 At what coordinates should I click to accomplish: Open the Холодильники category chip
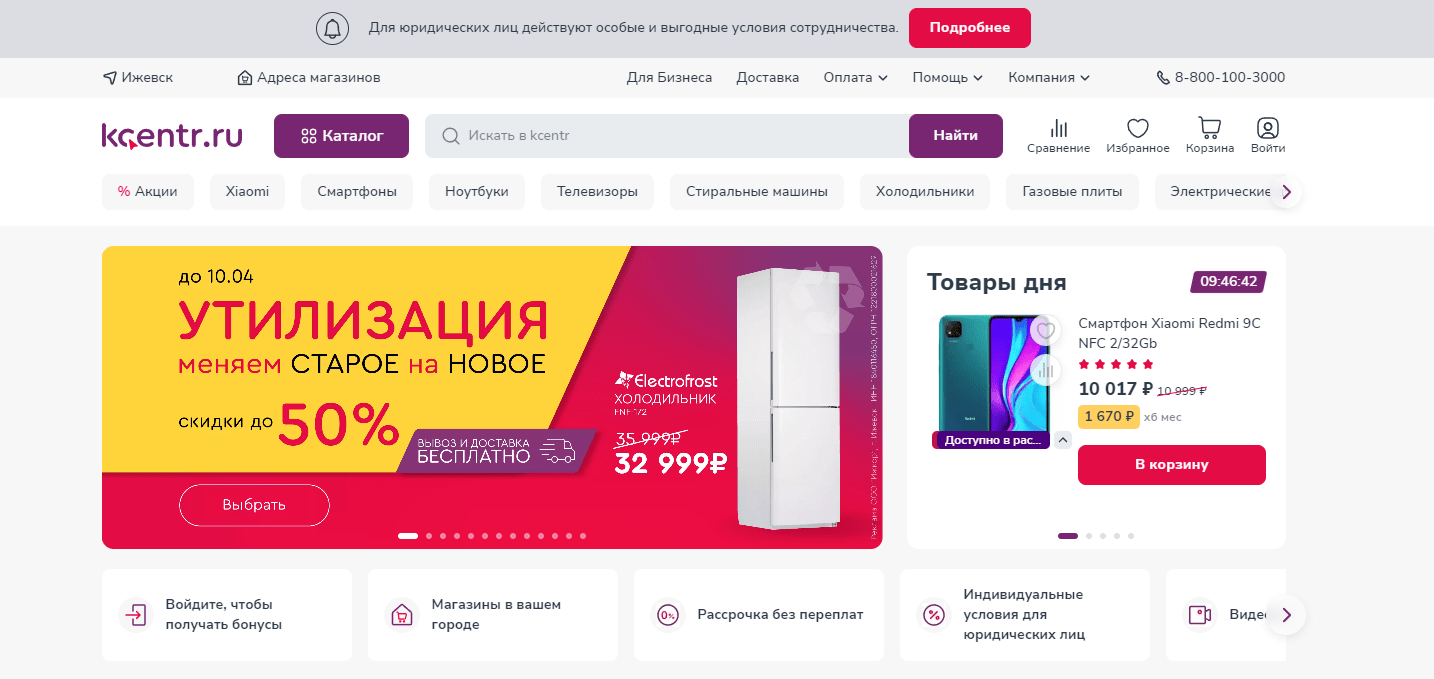(925, 192)
